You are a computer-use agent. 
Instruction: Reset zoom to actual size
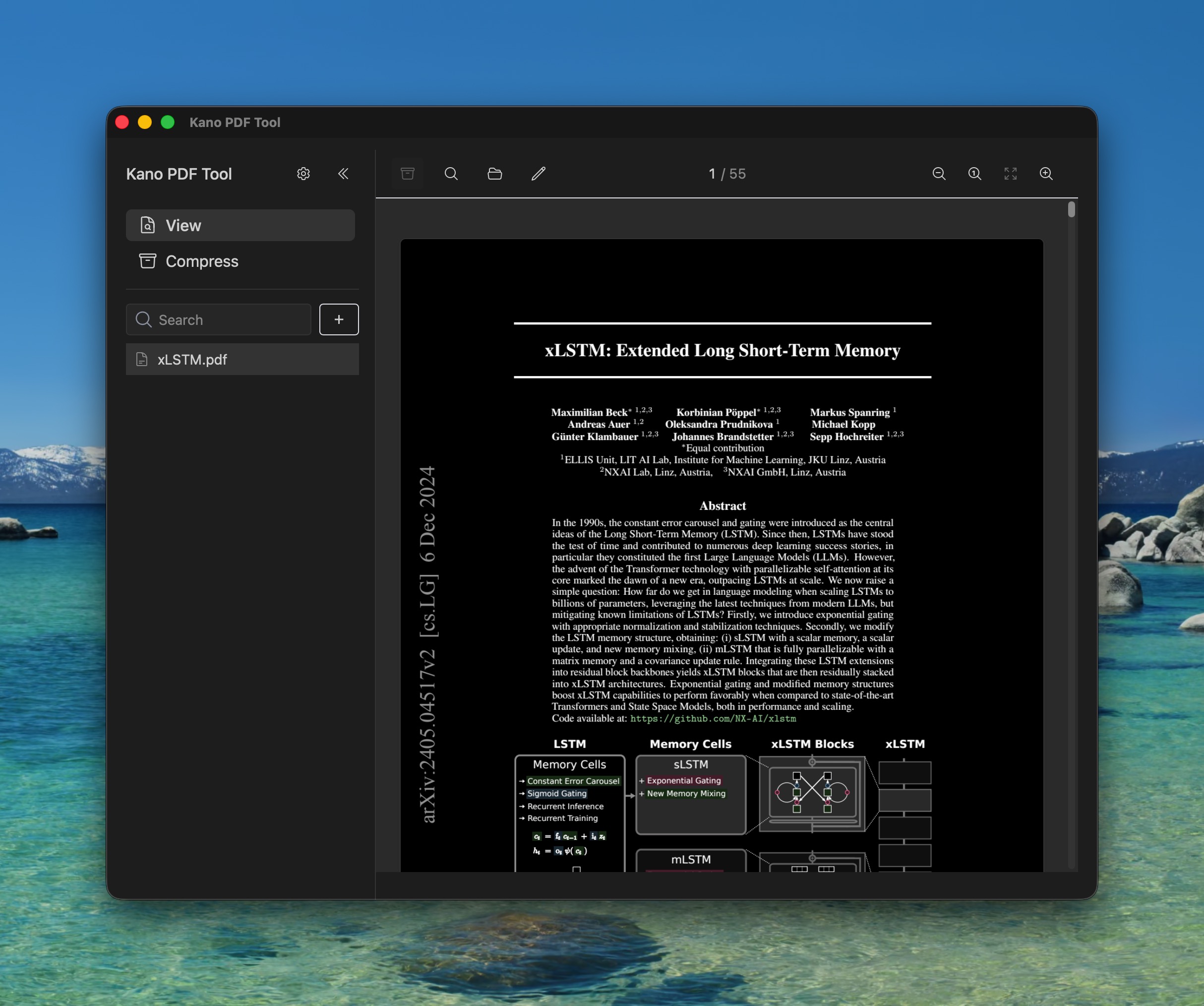click(x=975, y=174)
